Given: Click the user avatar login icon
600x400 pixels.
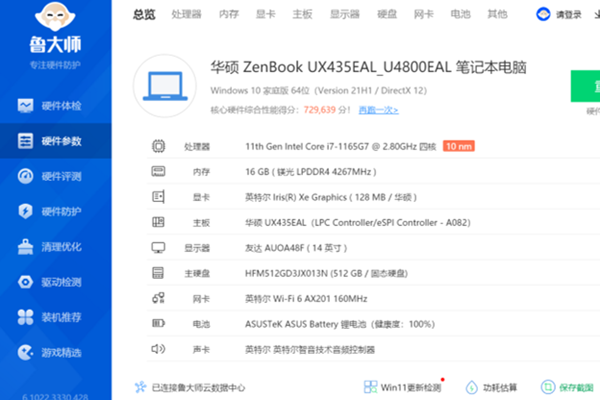Looking at the screenshot, I should (x=543, y=15).
